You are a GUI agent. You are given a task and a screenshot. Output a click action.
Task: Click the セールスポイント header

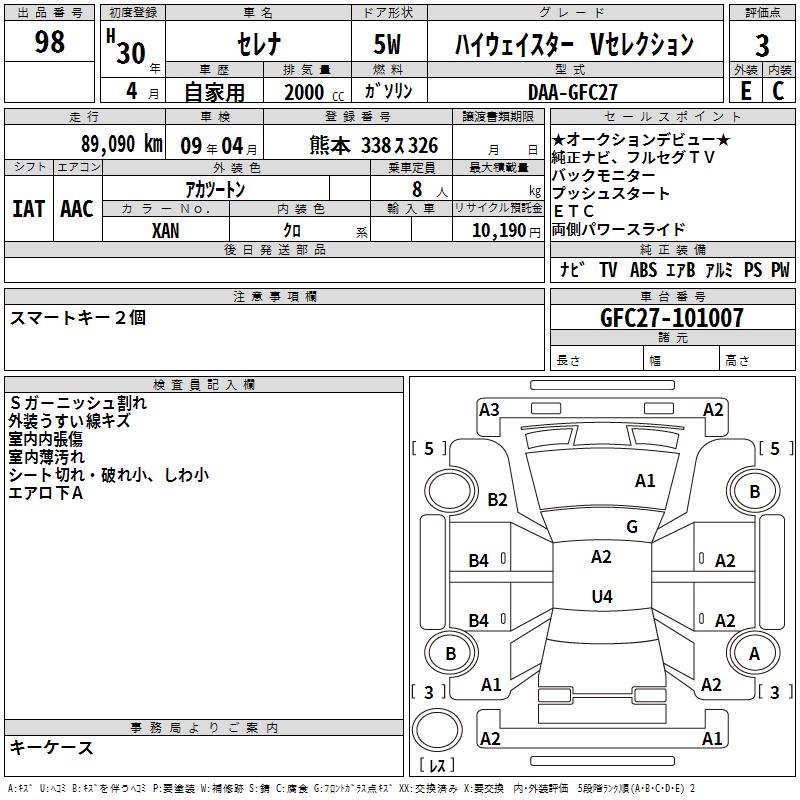[672, 116]
